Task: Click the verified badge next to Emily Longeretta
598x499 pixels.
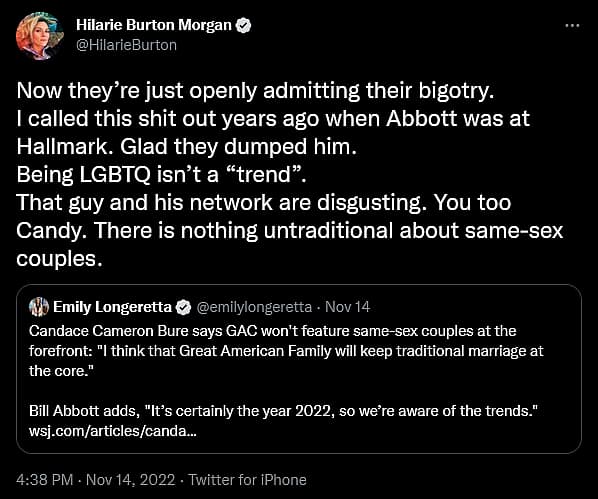Action: (183, 307)
